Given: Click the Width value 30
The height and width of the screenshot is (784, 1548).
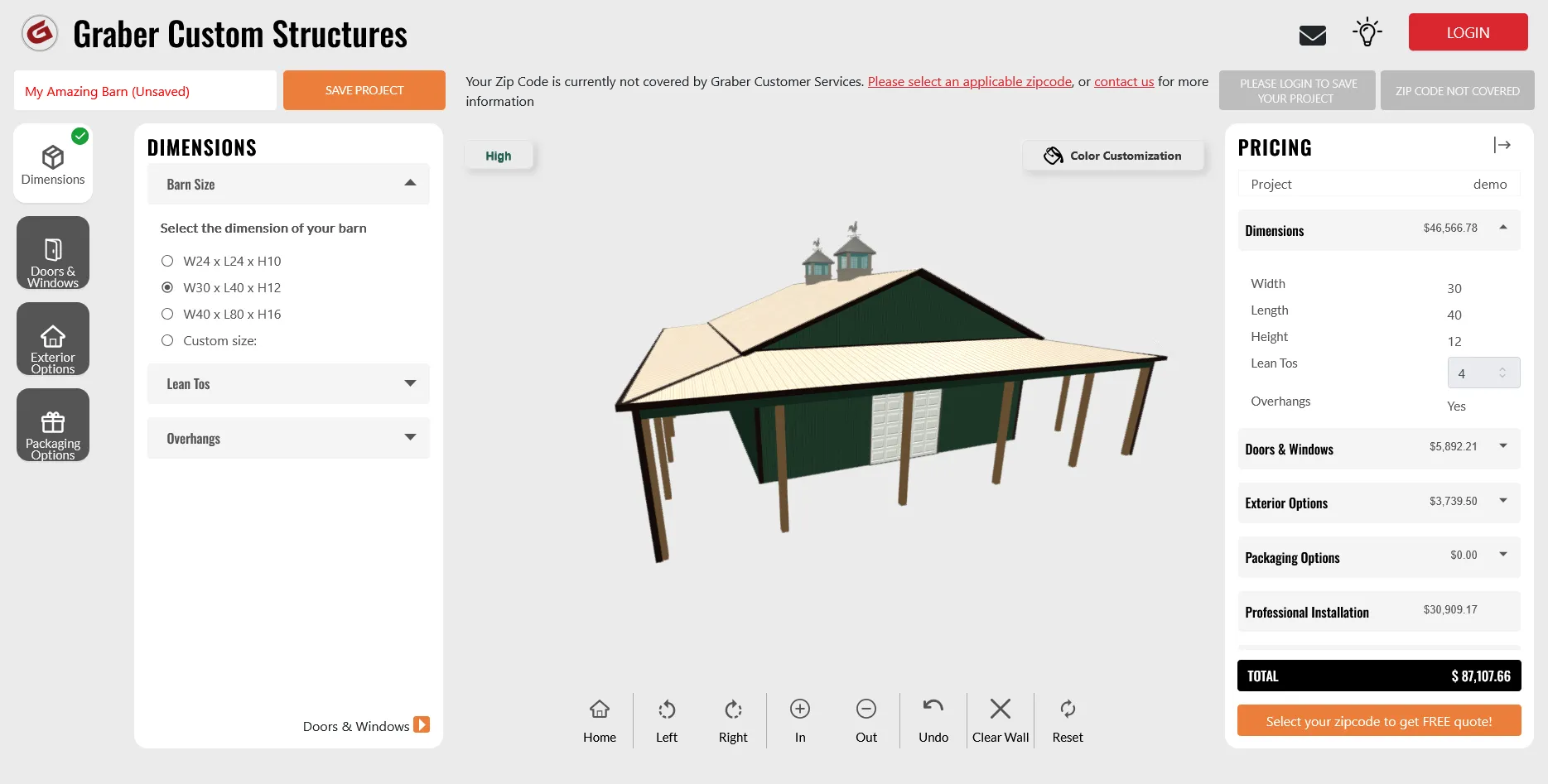Looking at the screenshot, I should click(x=1454, y=288).
